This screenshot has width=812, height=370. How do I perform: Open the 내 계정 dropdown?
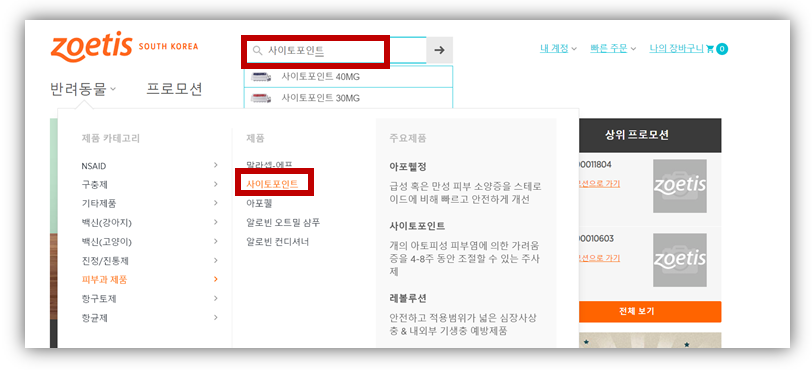pos(558,49)
